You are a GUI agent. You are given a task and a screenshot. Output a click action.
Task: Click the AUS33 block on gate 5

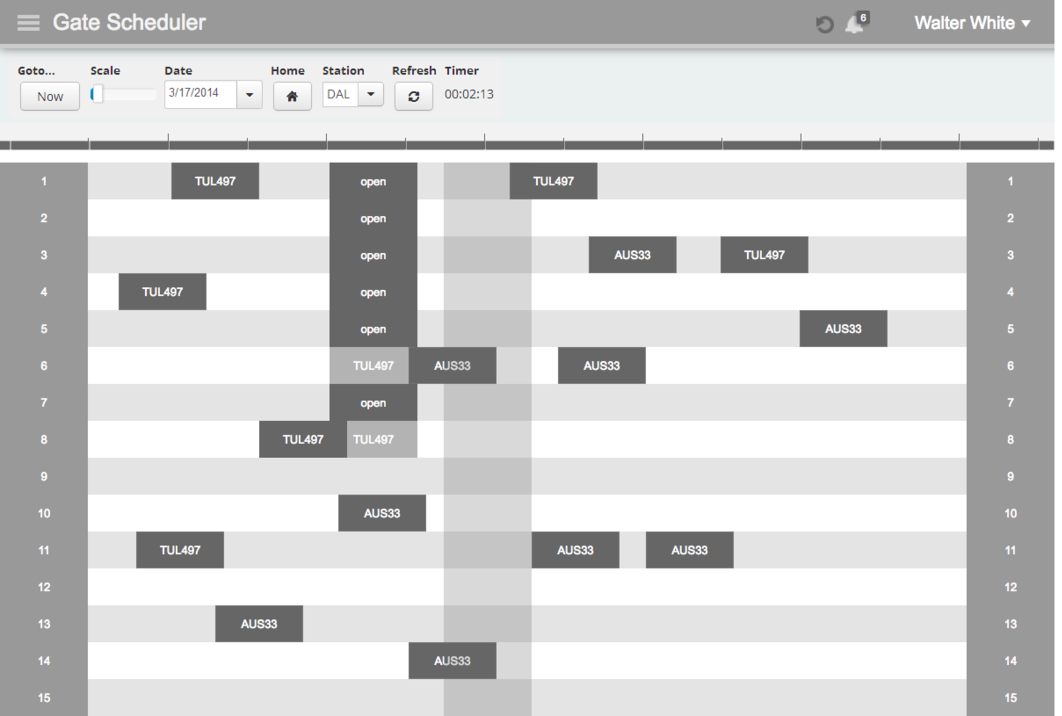(x=843, y=328)
